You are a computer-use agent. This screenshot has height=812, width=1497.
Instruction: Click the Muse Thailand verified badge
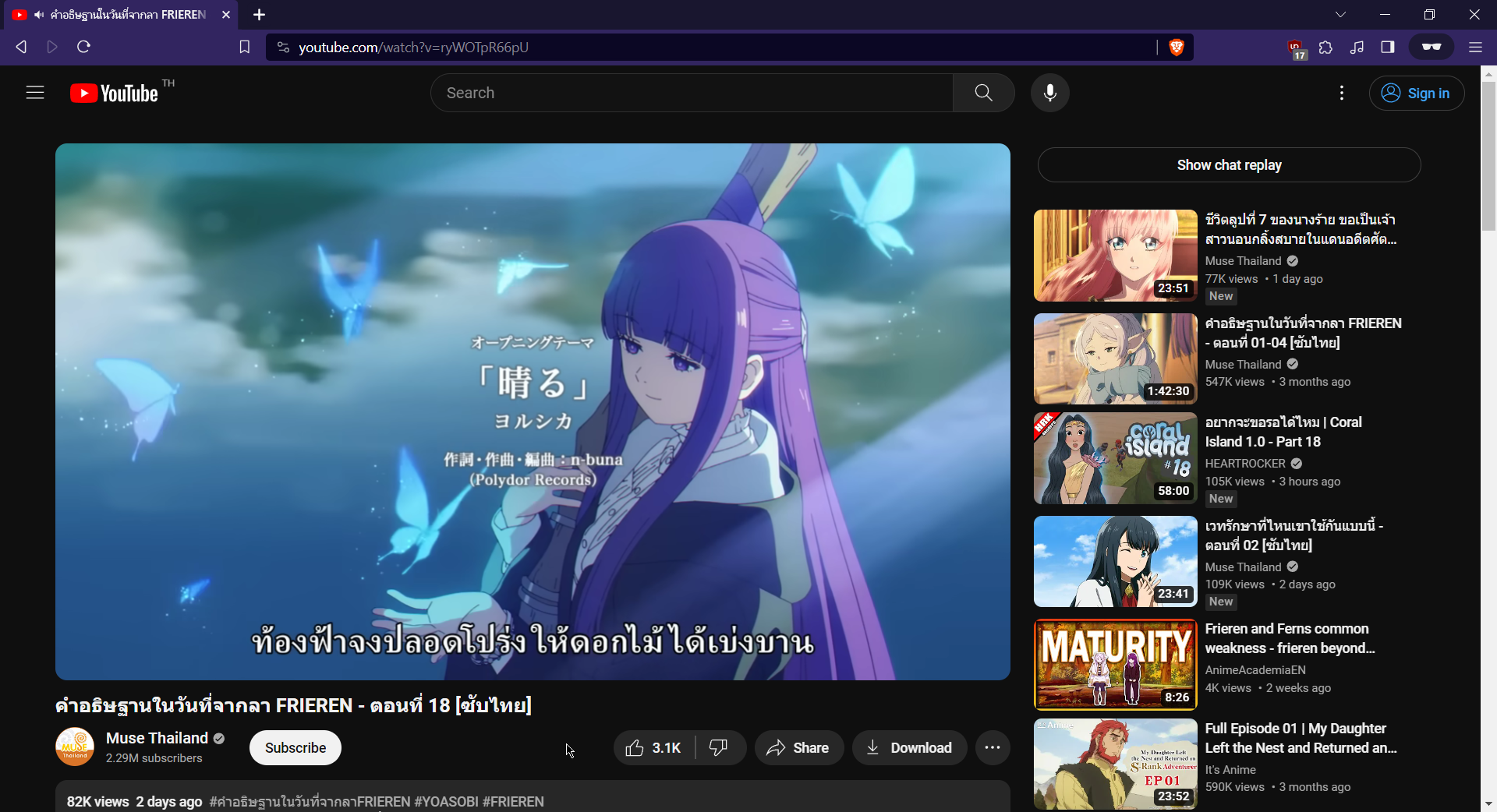[x=219, y=738]
